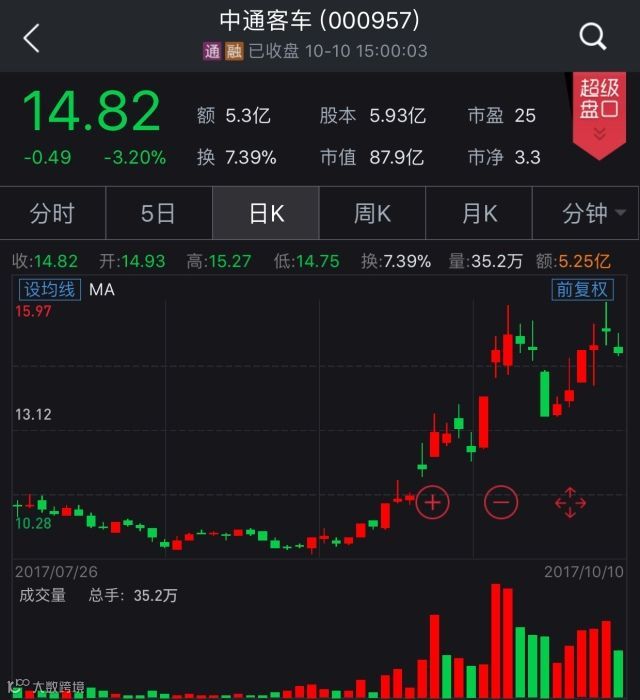Tap the high price 高:15.27
The image size is (640, 700).
click(x=219, y=261)
